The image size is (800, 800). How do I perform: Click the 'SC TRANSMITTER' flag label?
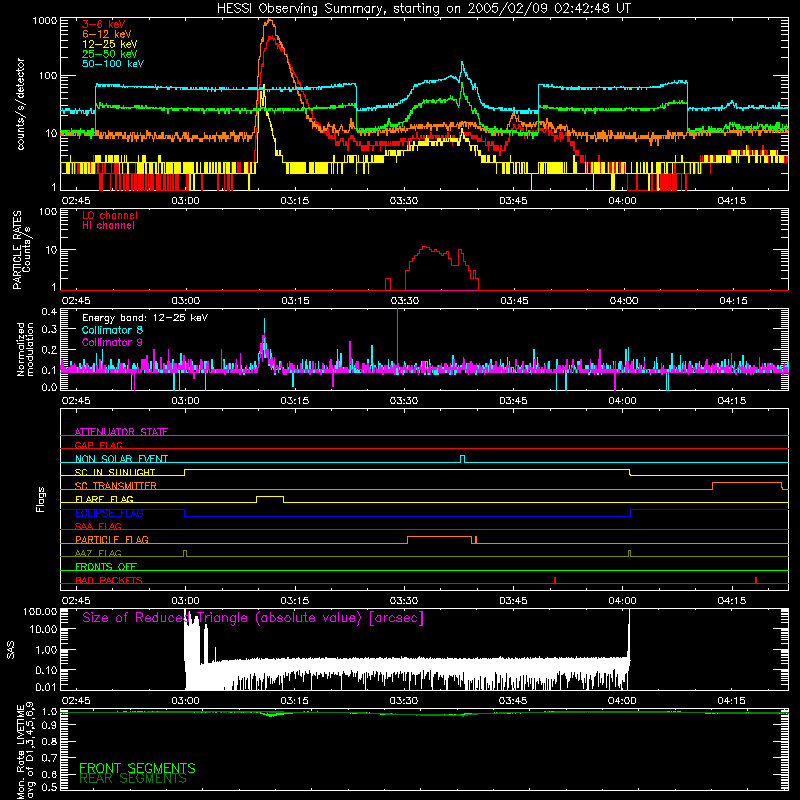(x=116, y=485)
